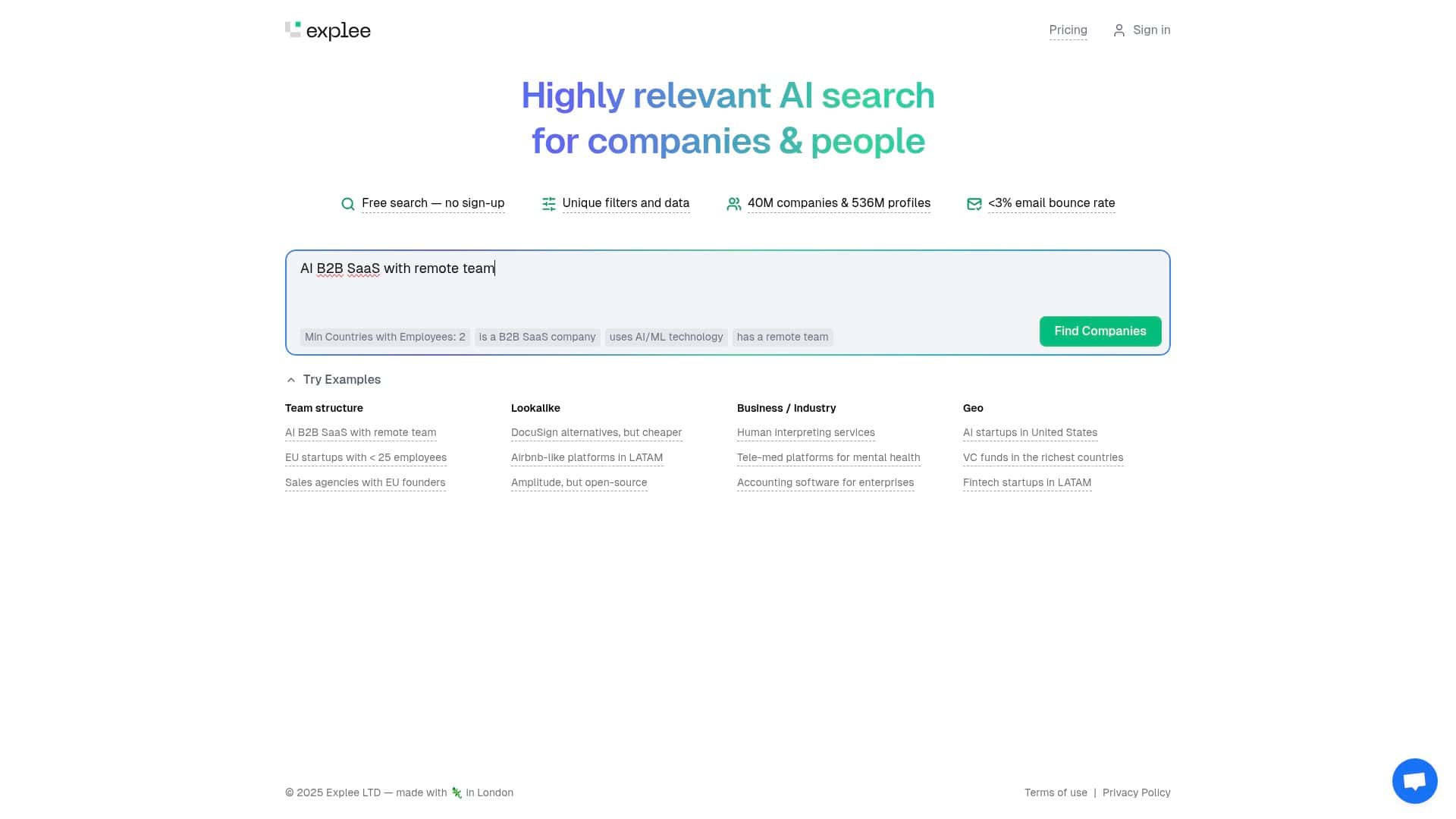The image size is (1456, 819).
Task: Try the 'Tele-med platforms for mental health' example
Action: click(828, 458)
